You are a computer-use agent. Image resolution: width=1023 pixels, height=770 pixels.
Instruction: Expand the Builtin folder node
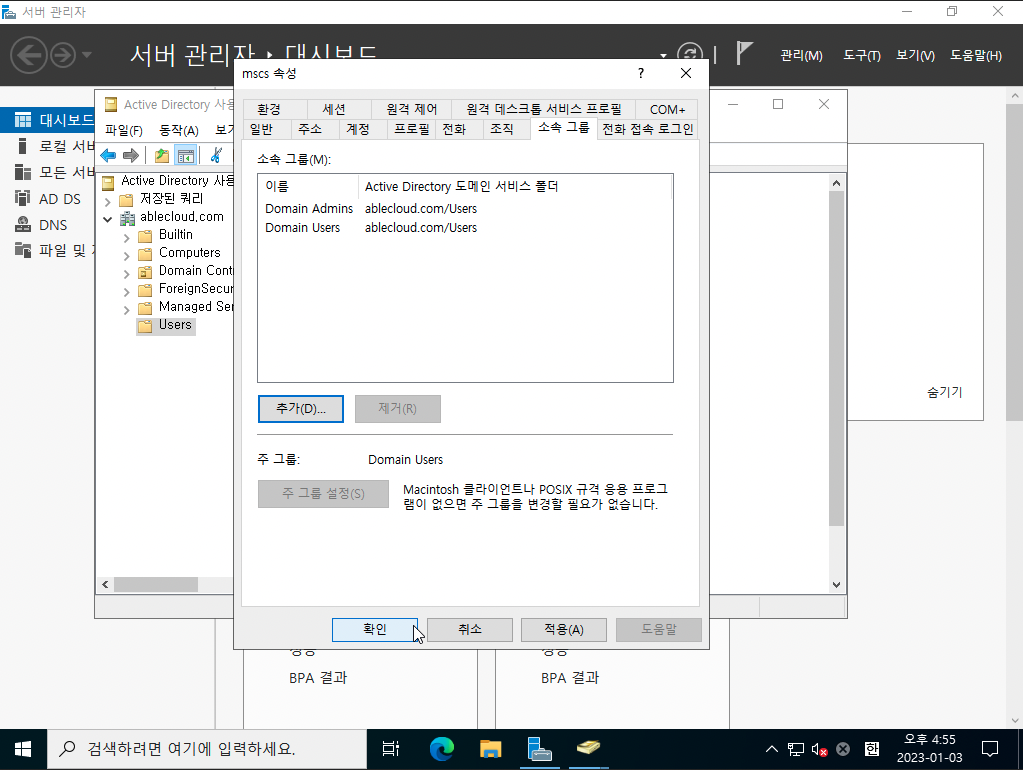coord(127,238)
